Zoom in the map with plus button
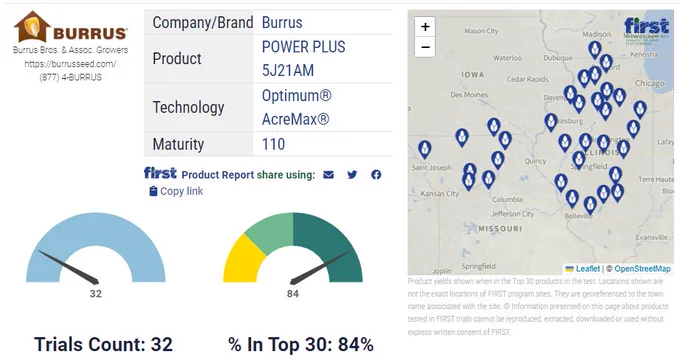The width and height of the screenshot is (680, 360). (x=425, y=27)
